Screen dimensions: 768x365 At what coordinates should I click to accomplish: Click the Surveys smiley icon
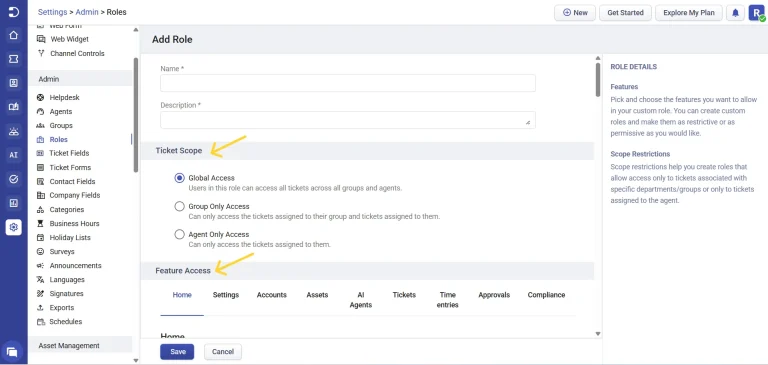pos(40,251)
